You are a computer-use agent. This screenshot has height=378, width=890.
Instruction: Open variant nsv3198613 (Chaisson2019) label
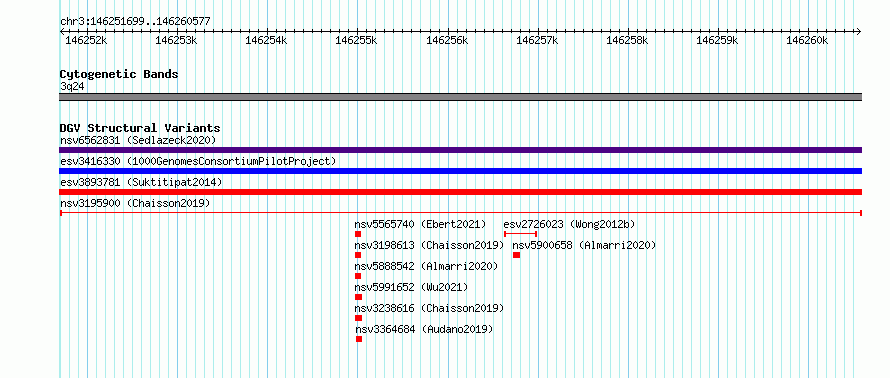430,245
